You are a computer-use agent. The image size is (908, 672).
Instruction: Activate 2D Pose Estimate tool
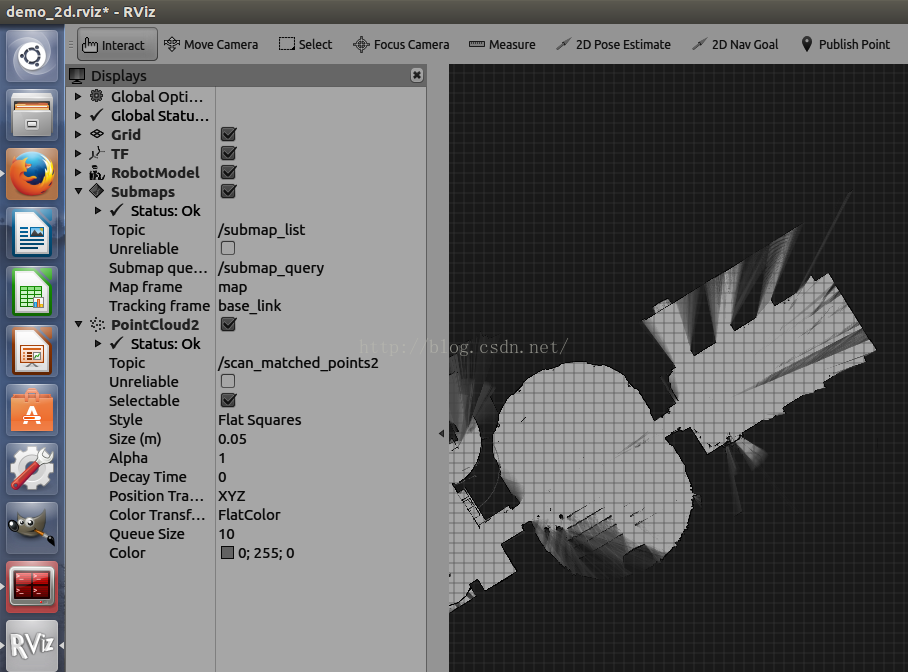tap(613, 45)
